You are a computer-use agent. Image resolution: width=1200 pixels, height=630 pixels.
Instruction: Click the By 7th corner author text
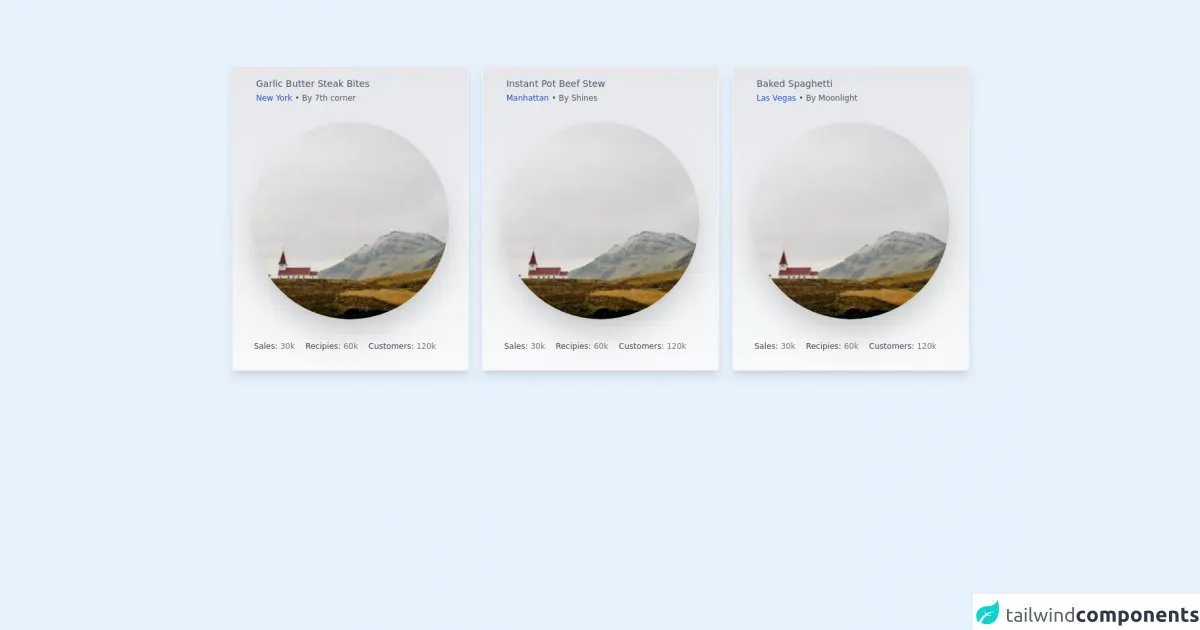(329, 98)
